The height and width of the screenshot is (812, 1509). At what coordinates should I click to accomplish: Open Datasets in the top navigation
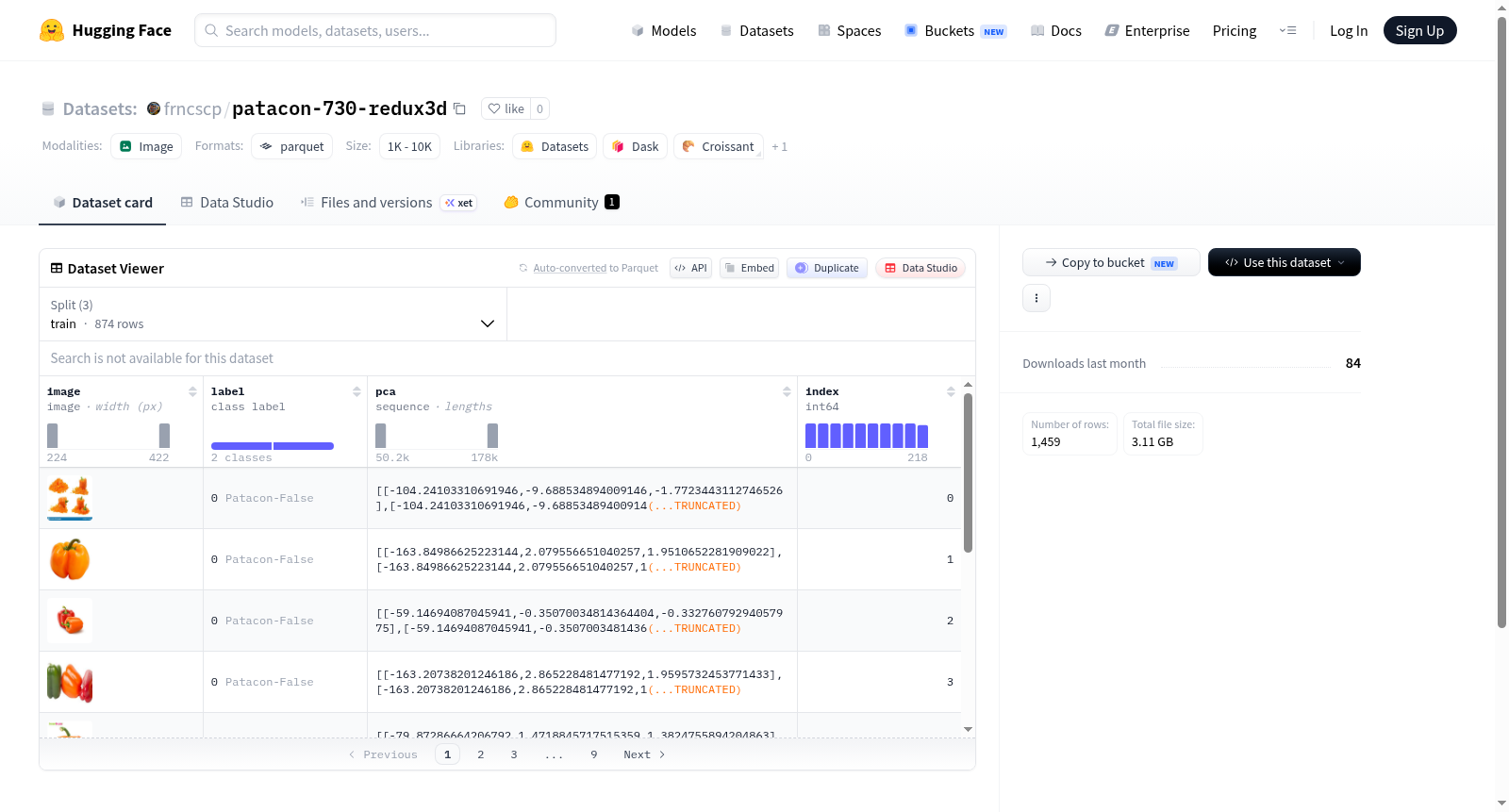coord(757,30)
